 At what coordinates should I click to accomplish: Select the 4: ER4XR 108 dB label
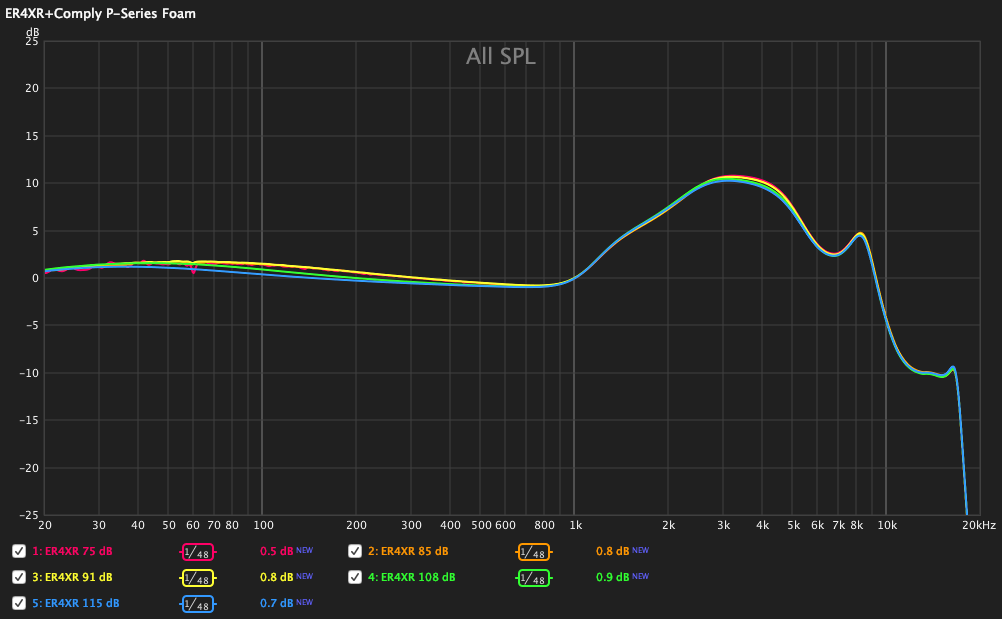pyautogui.click(x=412, y=577)
